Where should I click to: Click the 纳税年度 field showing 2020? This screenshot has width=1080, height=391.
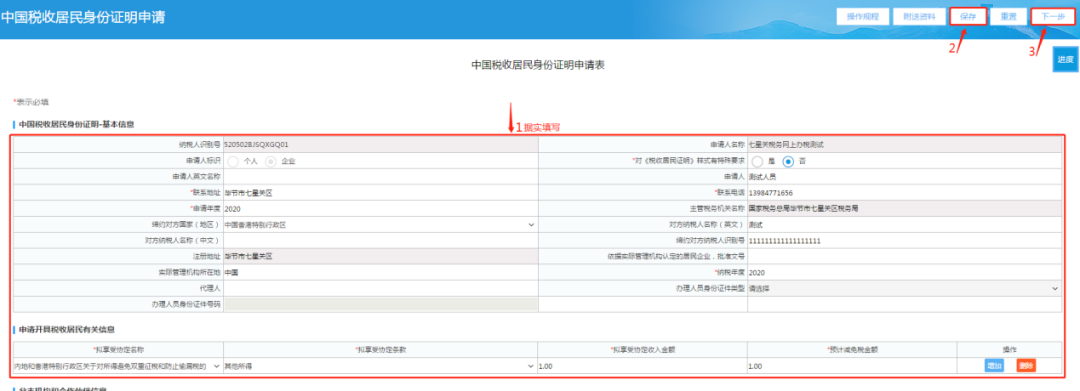click(x=904, y=272)
